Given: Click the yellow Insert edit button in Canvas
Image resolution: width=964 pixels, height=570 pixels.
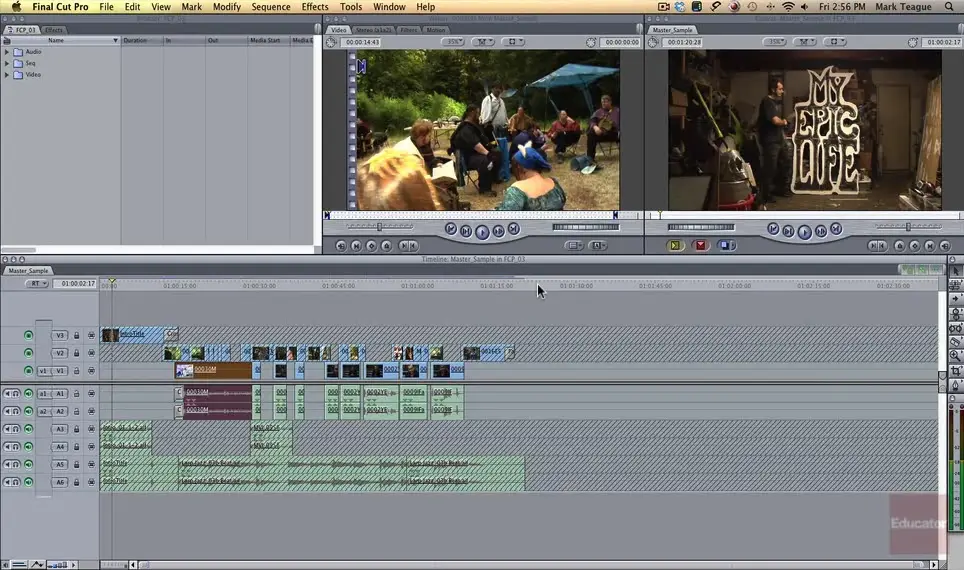Looking at the screenshot, I should [x=675, y=245].
